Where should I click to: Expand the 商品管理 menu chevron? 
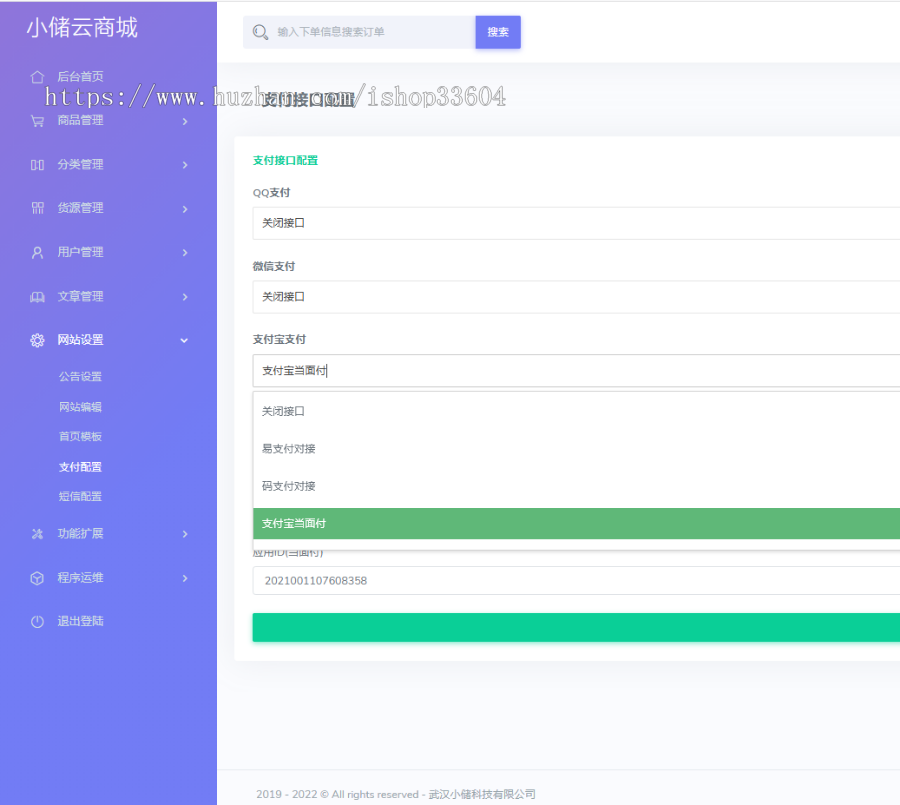[184, 120]
